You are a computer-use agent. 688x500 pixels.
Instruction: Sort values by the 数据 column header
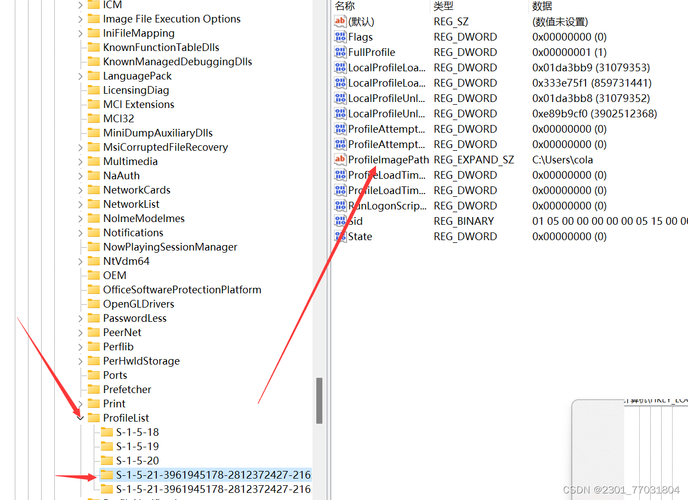click(x=542, y=6)
